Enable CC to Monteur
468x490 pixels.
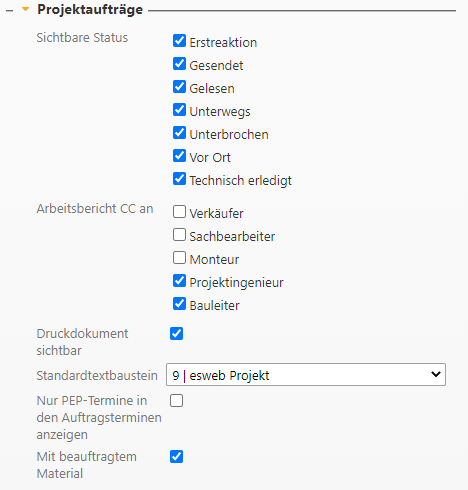pos(179,258)
